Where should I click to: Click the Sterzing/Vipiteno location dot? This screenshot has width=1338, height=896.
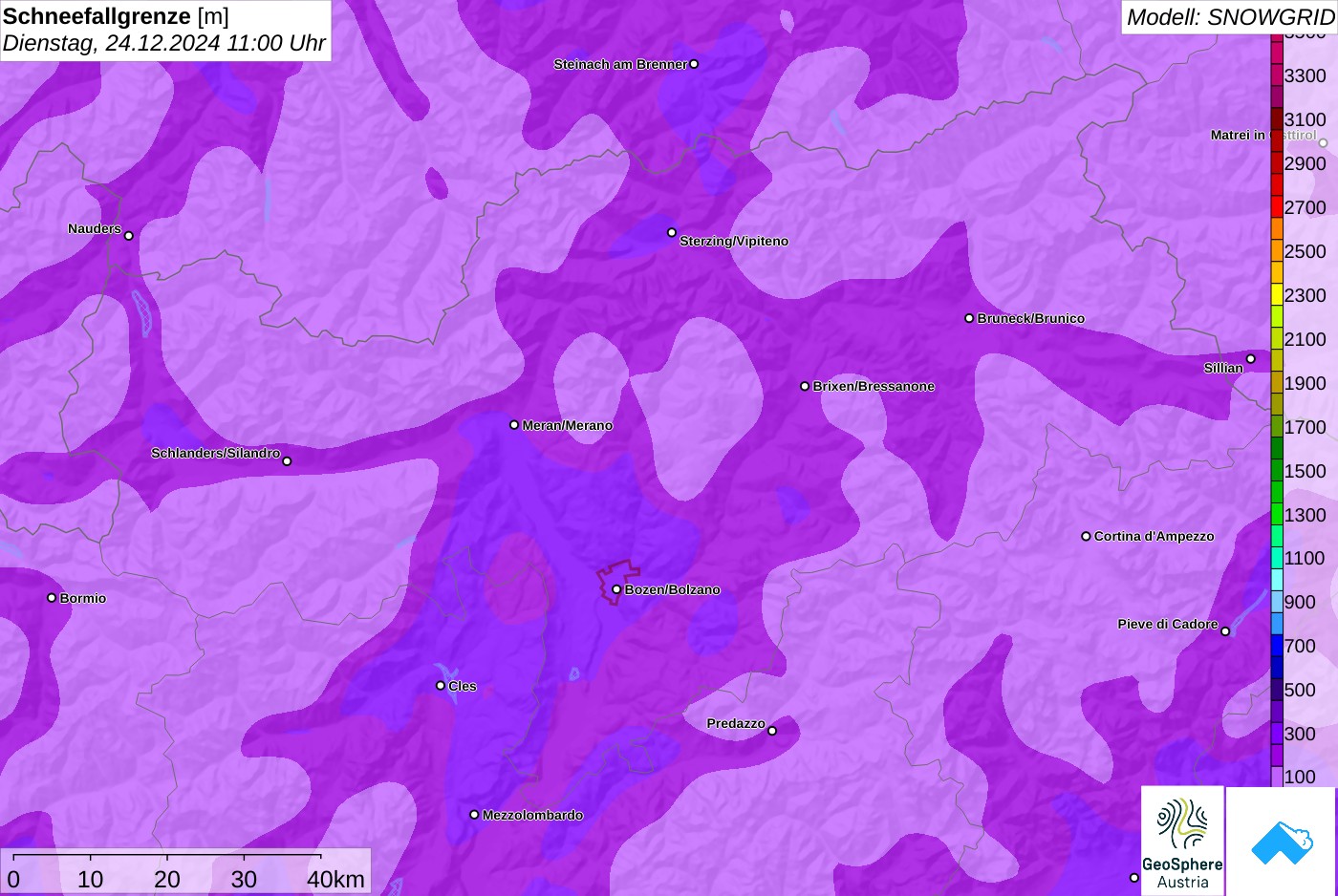[672, 232]
